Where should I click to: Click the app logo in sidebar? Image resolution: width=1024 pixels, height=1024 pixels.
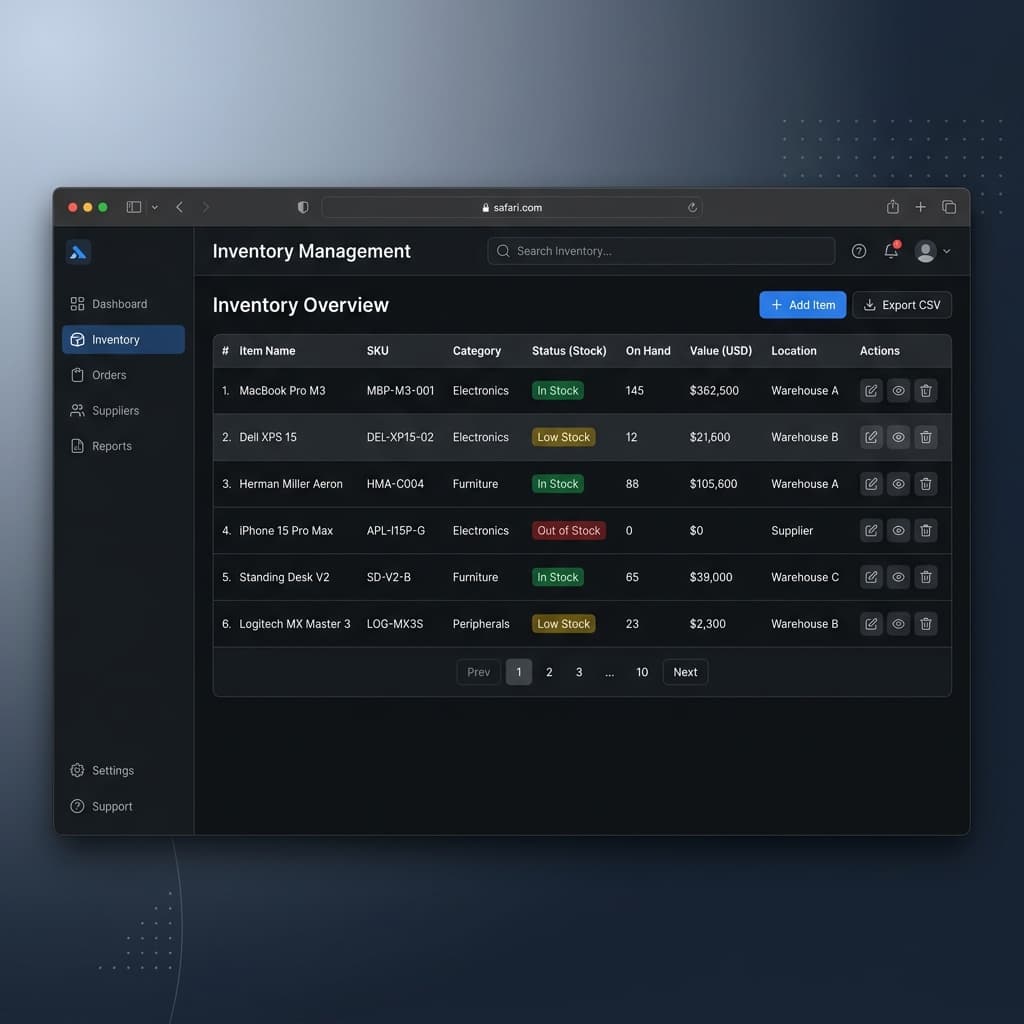pos(78,252)
